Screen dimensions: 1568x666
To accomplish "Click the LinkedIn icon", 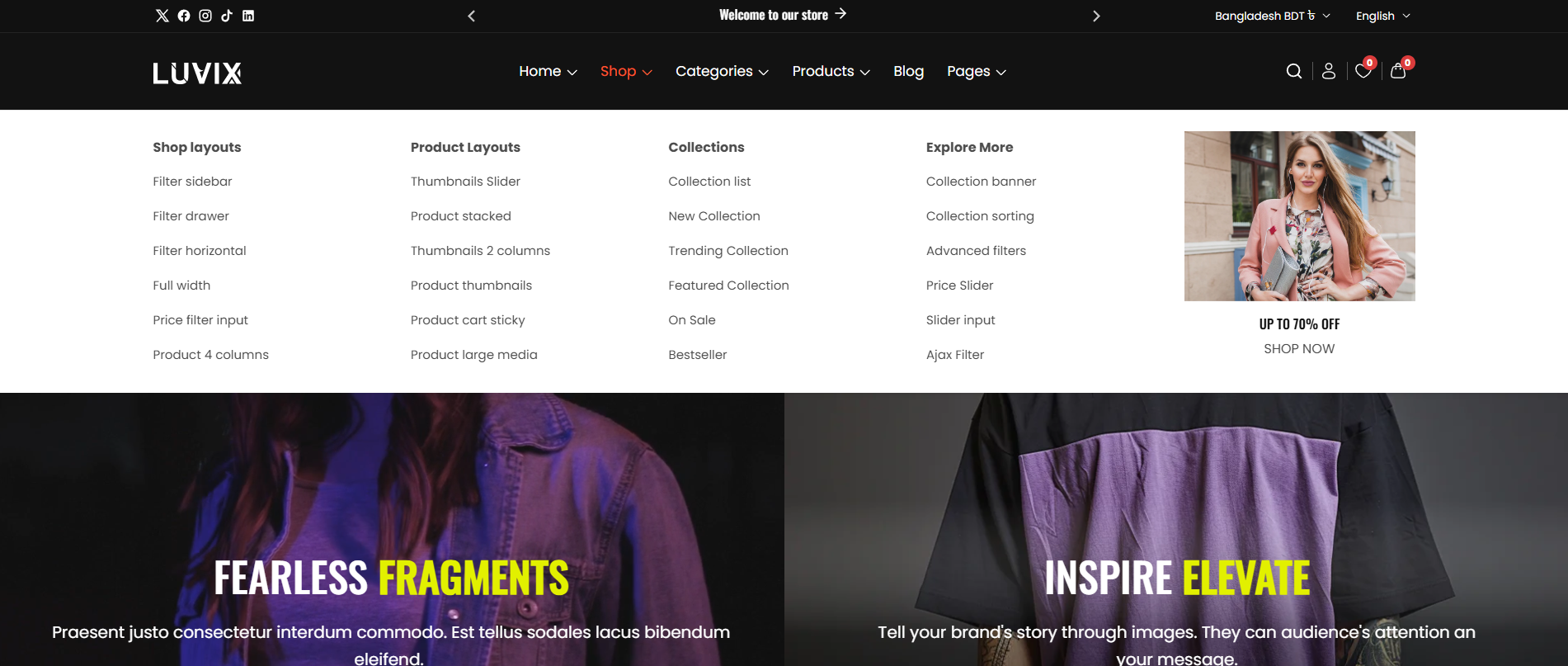I will click(x=248, y=16).
